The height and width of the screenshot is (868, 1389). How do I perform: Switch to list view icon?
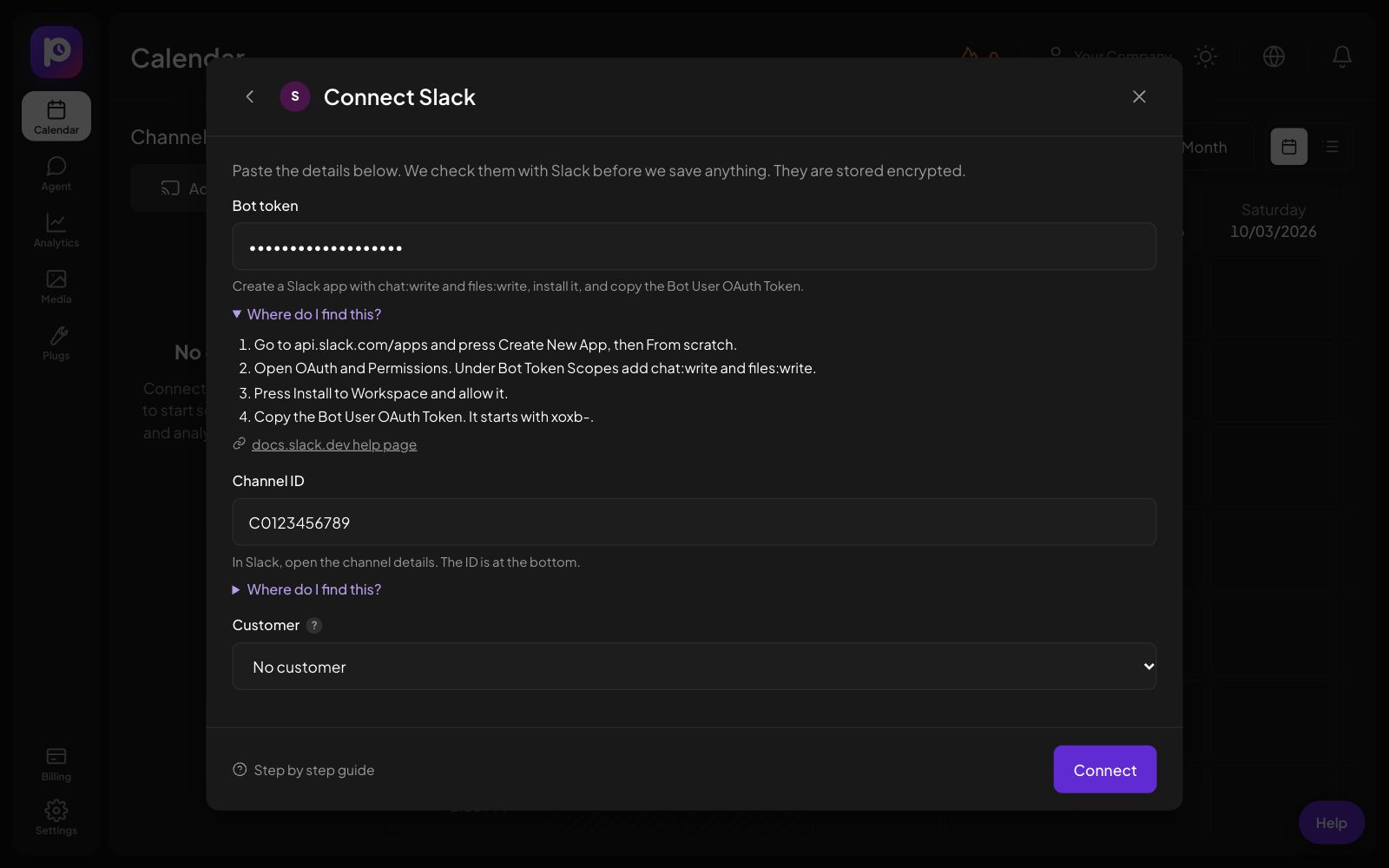[x=1331, y=147]
